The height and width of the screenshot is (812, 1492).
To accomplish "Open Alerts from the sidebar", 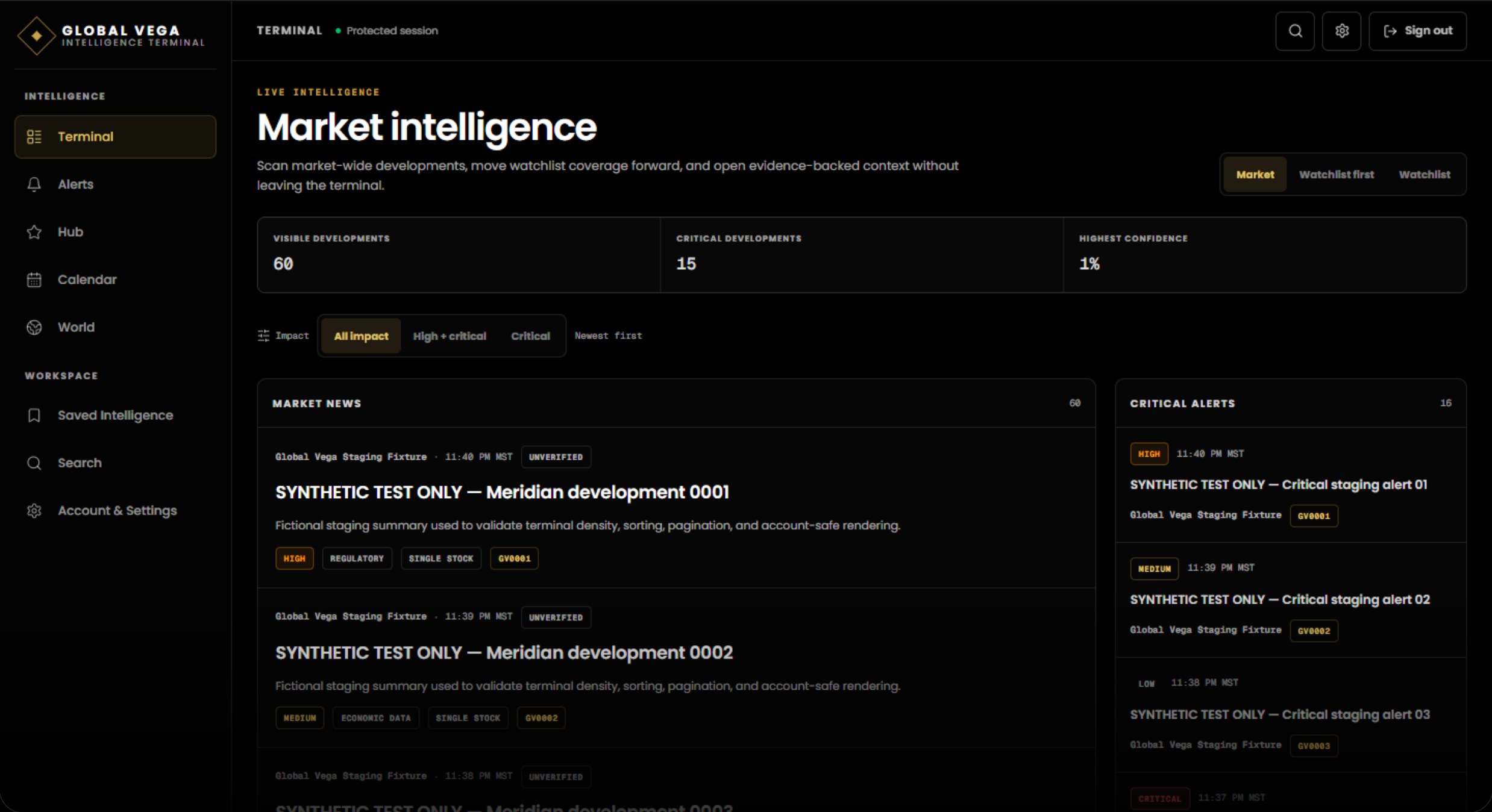I will click(115, 184).
